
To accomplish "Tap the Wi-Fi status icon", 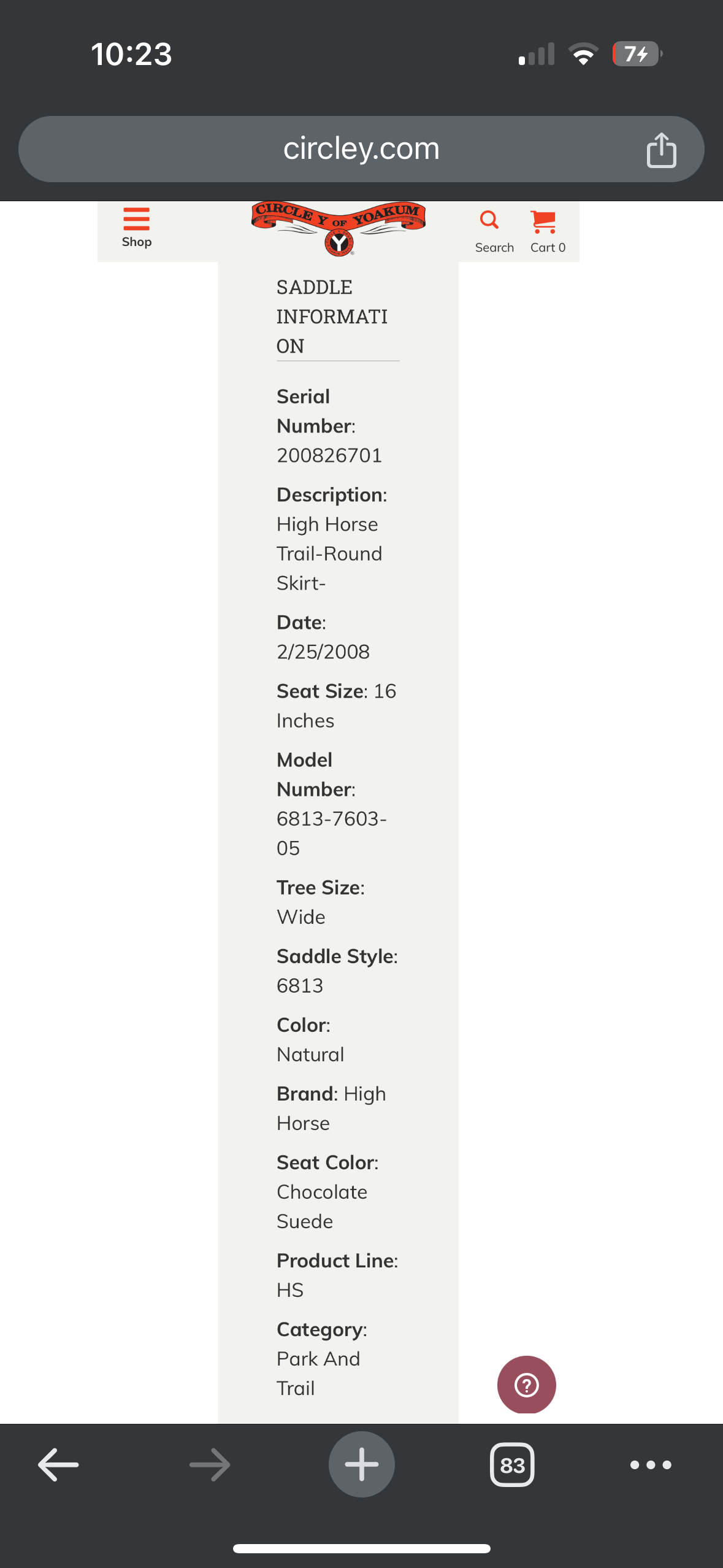I will click(583, 54).
